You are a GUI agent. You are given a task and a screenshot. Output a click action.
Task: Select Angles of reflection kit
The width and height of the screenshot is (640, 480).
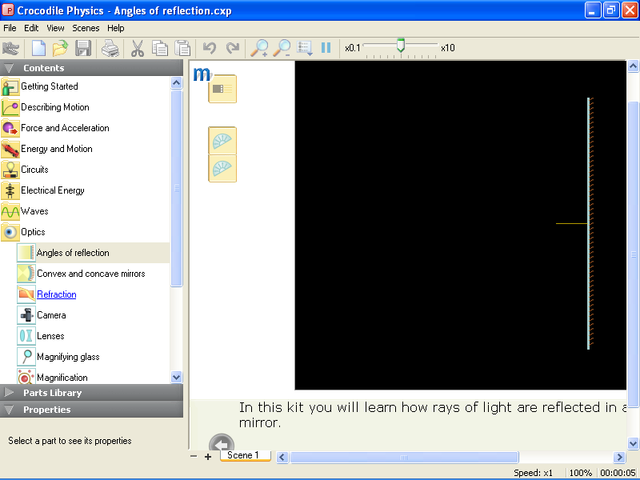click(73, 253)
